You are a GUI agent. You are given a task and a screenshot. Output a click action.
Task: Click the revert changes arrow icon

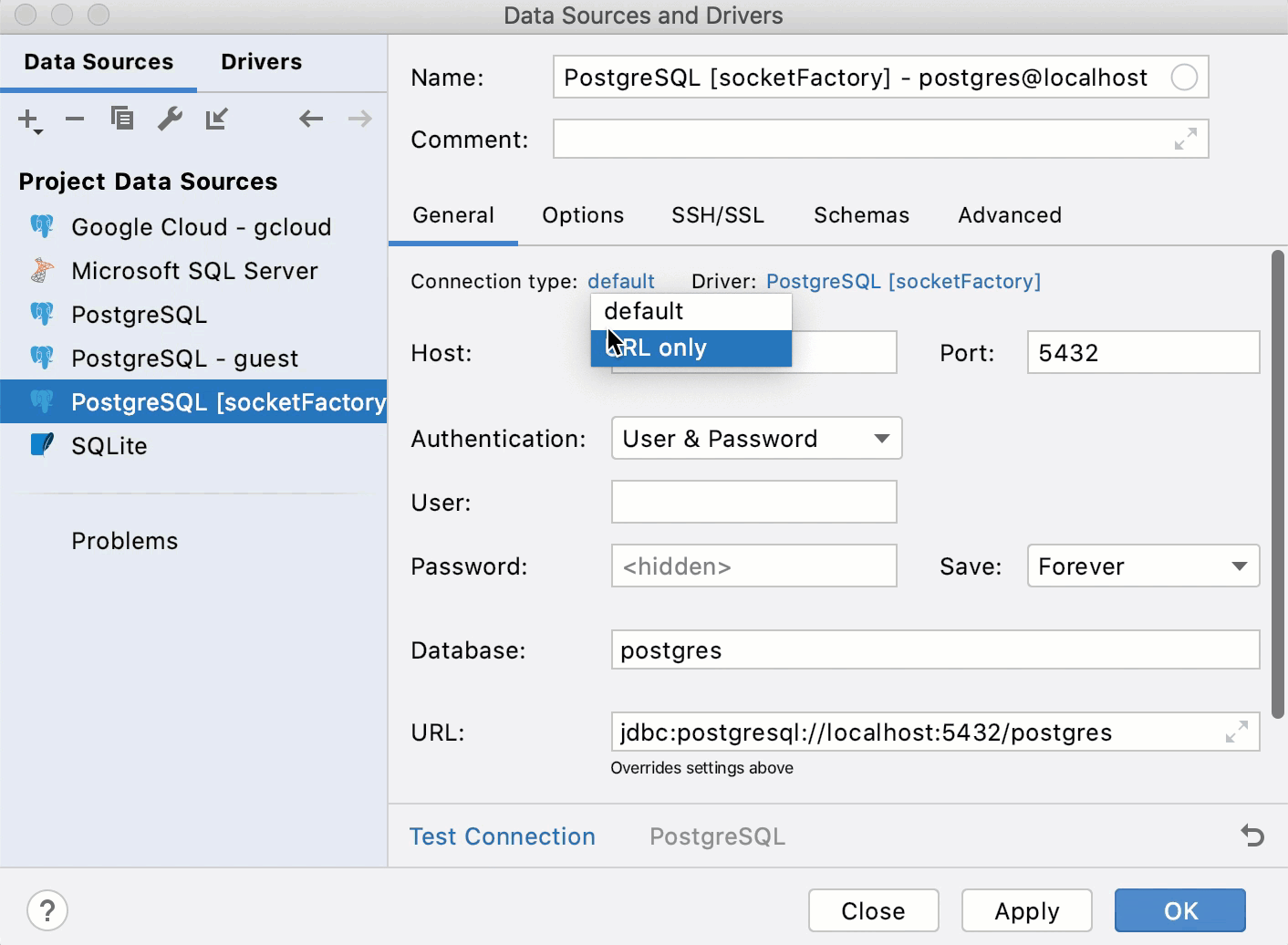coord(1252,836)
